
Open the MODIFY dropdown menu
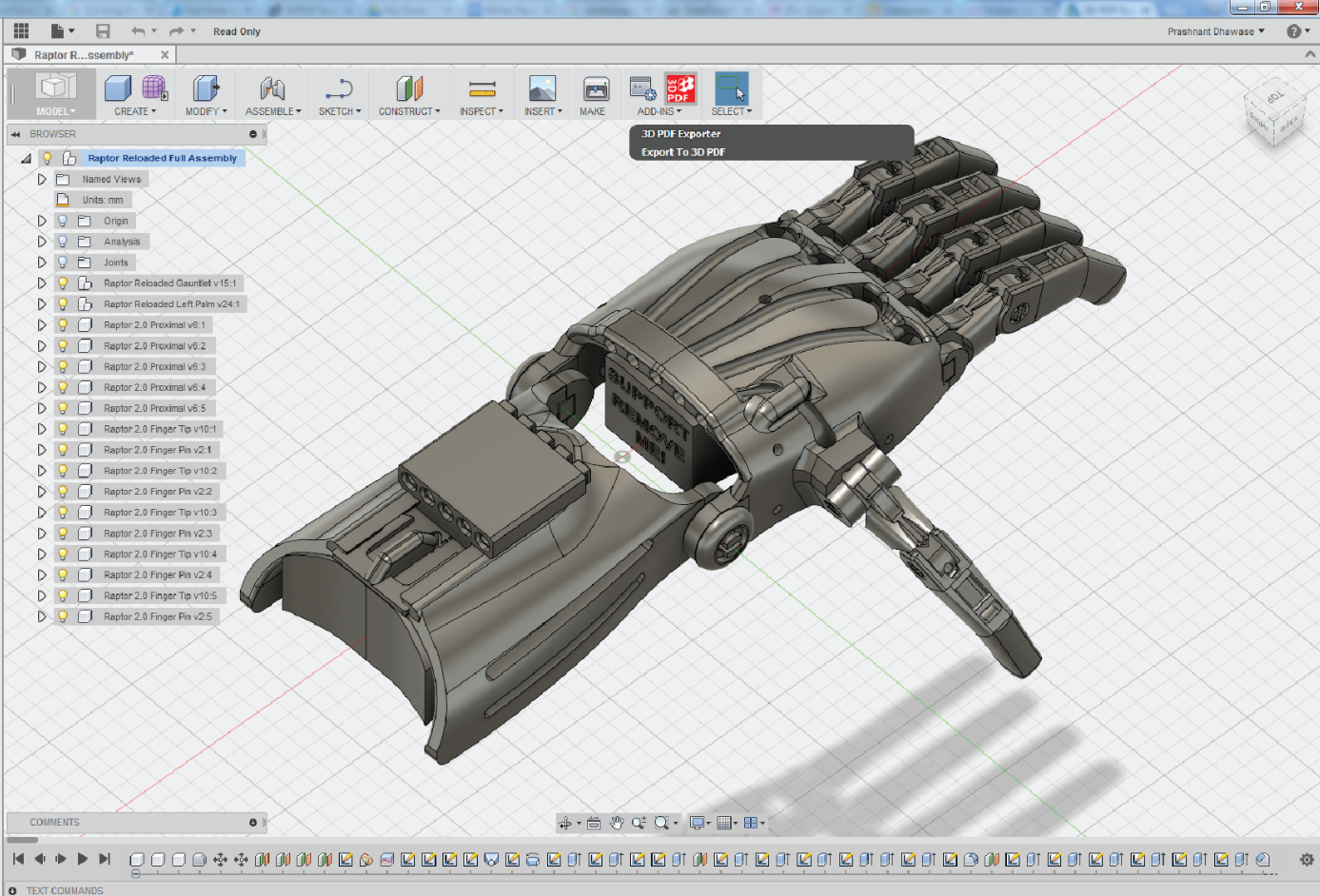207,111
